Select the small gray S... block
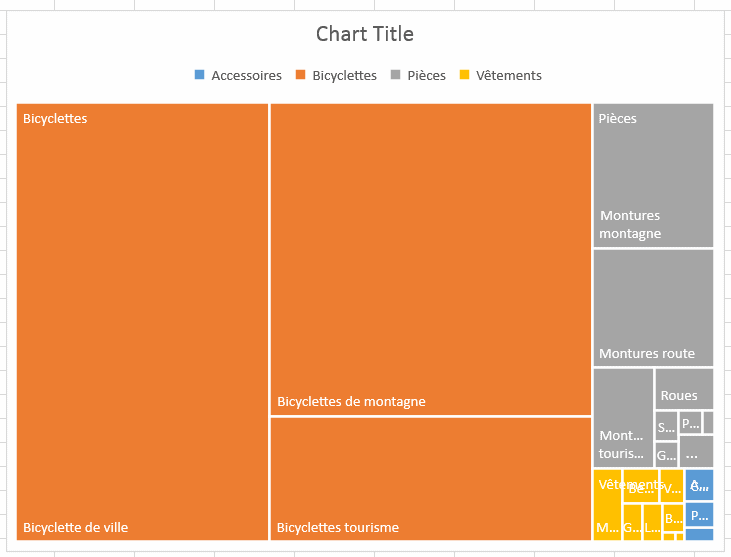 tap(666, 425)
